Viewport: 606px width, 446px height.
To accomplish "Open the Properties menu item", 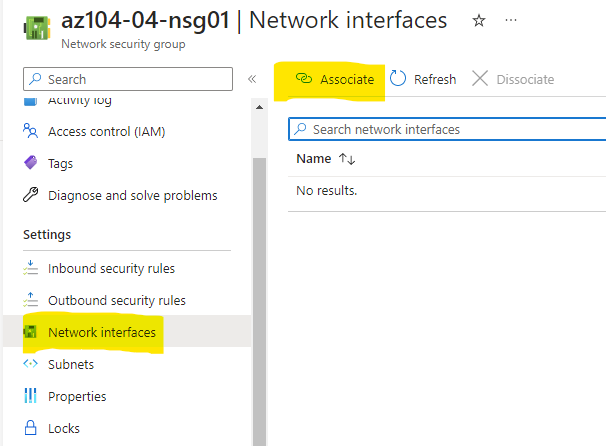I will click(x=77, y=397).
